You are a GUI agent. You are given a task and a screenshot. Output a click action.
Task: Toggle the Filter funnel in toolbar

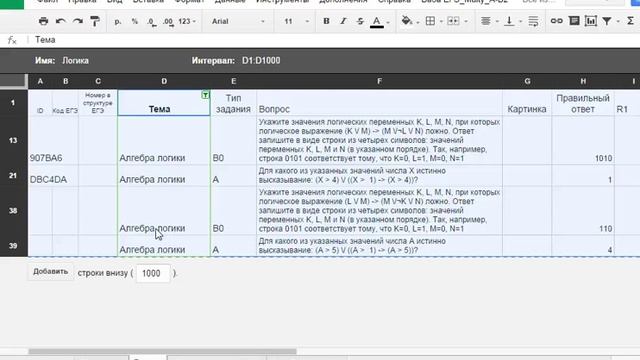click(607, 21)
